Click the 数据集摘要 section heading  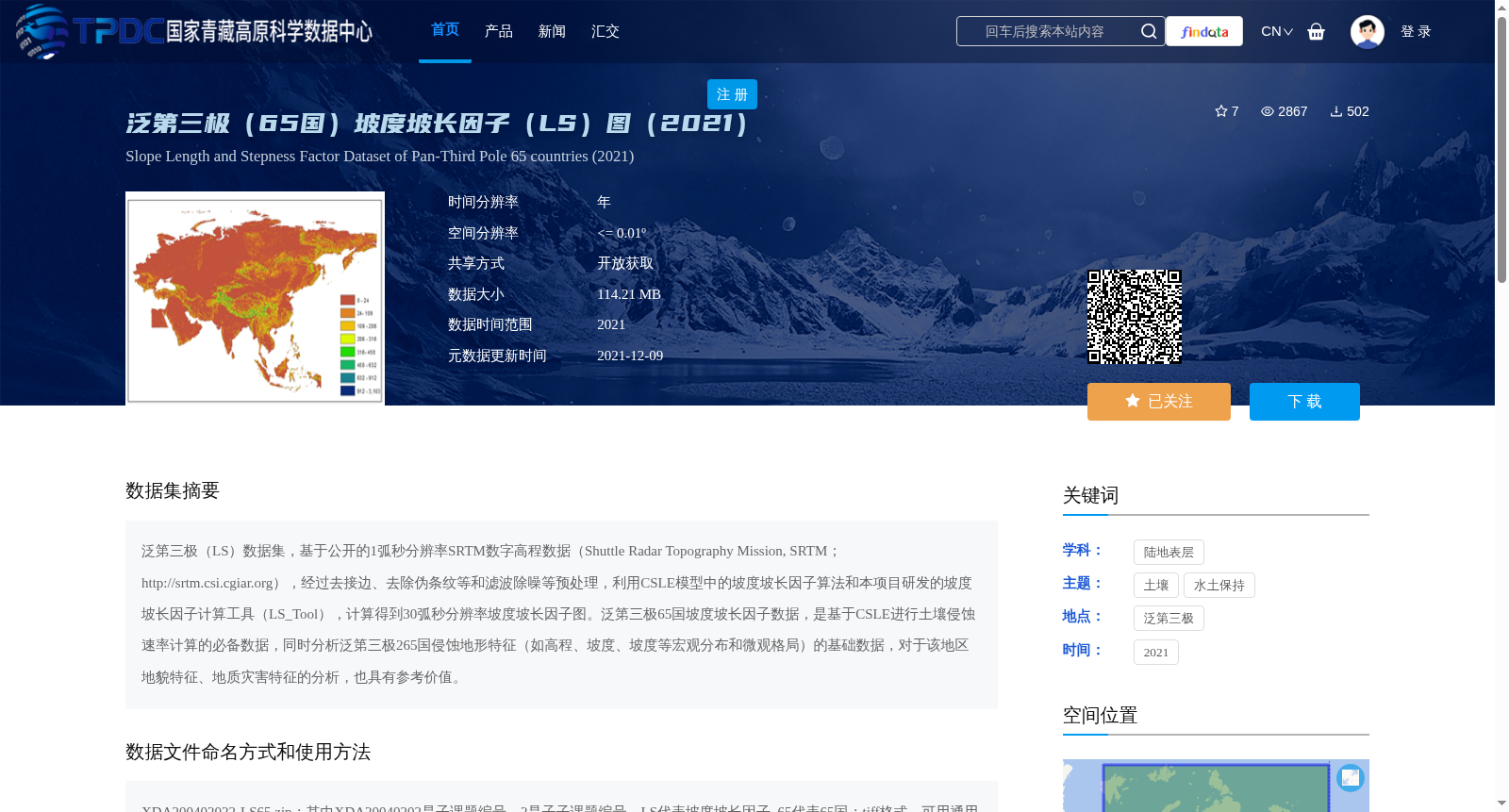173,490
